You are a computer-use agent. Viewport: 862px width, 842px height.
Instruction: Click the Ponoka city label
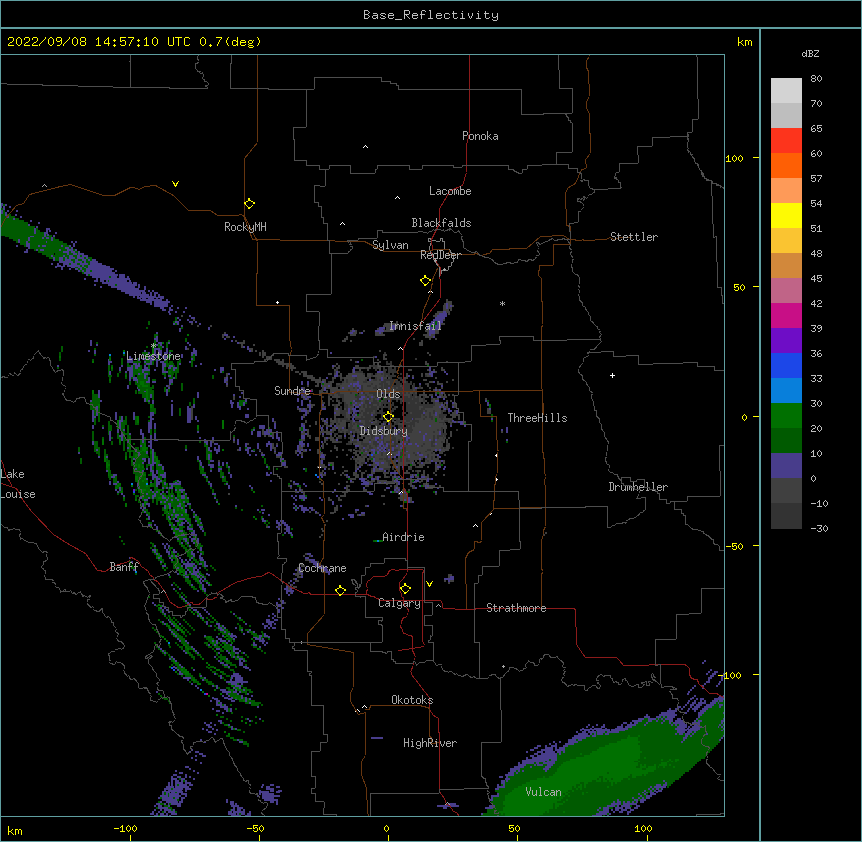480,136
